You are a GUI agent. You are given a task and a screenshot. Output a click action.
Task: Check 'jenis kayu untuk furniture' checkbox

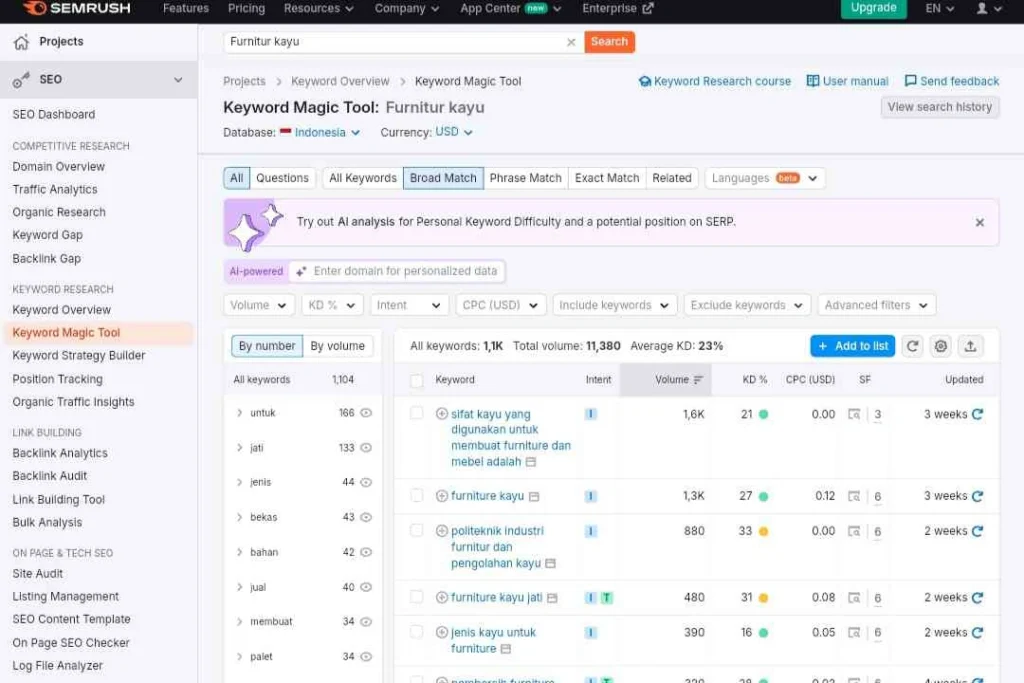click(x=417, y=631)
